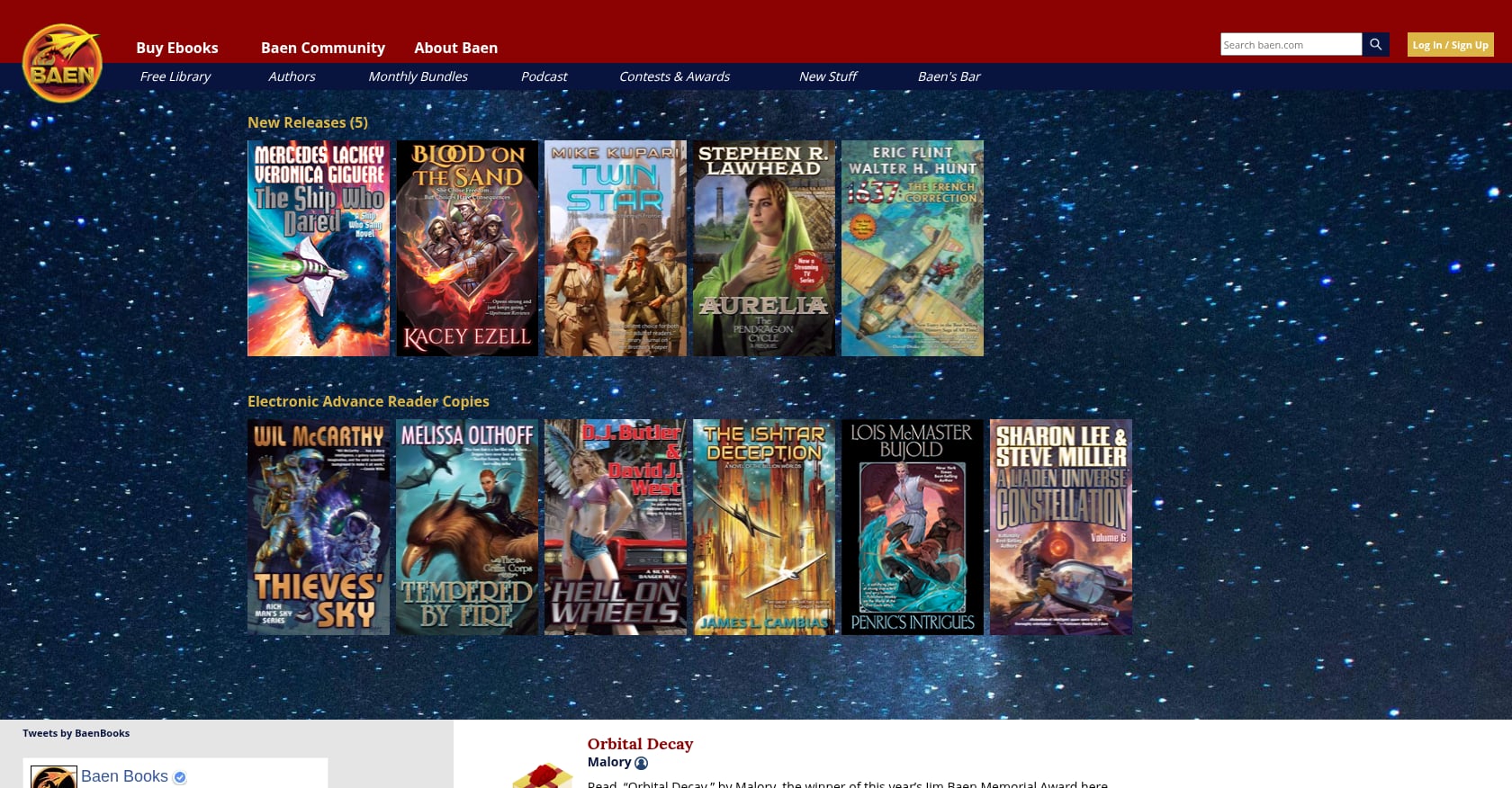Image resolution: width=1512 pixels, height=788 pixels.
Task: Visit Baen's Bar
Action: (x=949, y=76)
